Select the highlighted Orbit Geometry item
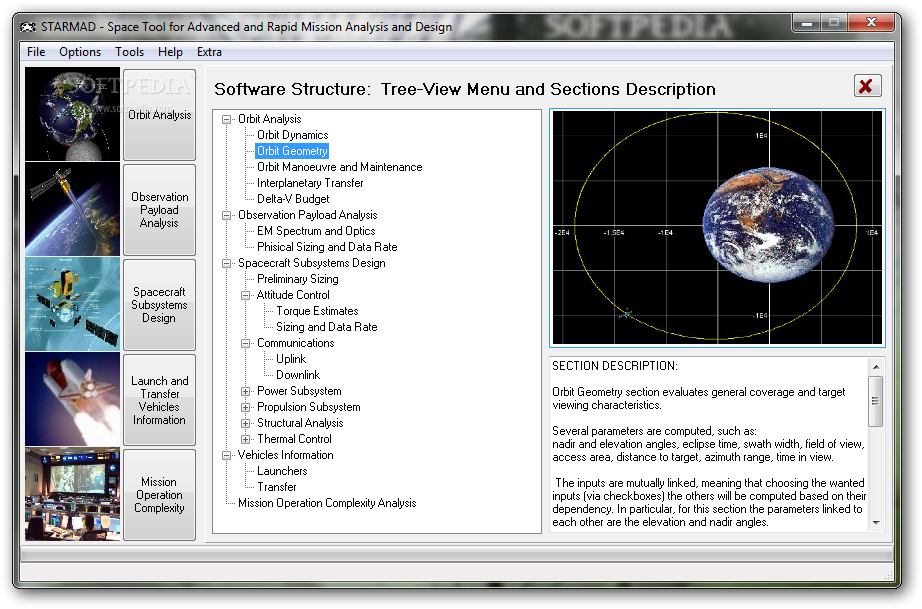 point(292,151)
